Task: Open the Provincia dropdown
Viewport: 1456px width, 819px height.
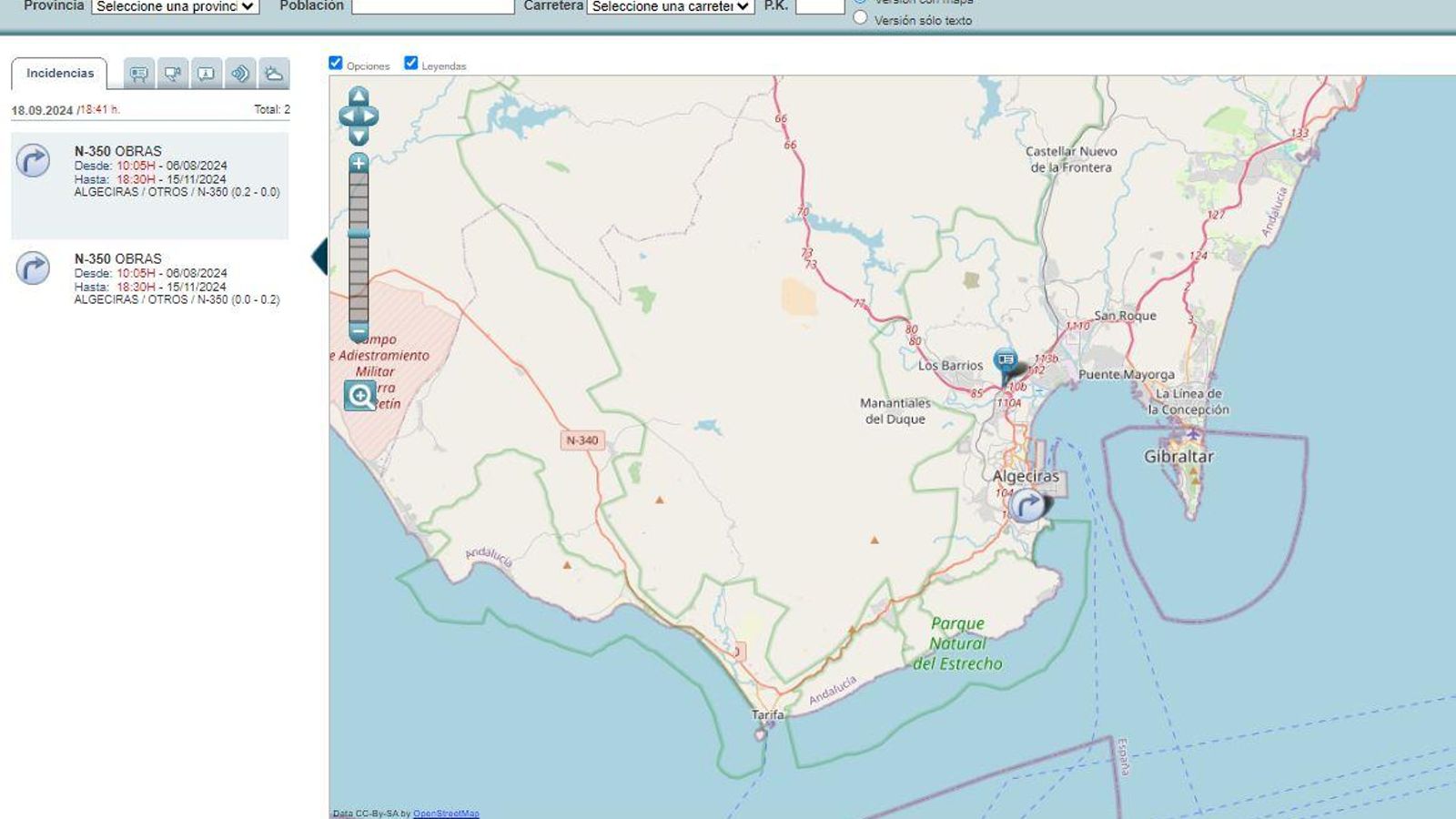Action: point(175,6)
